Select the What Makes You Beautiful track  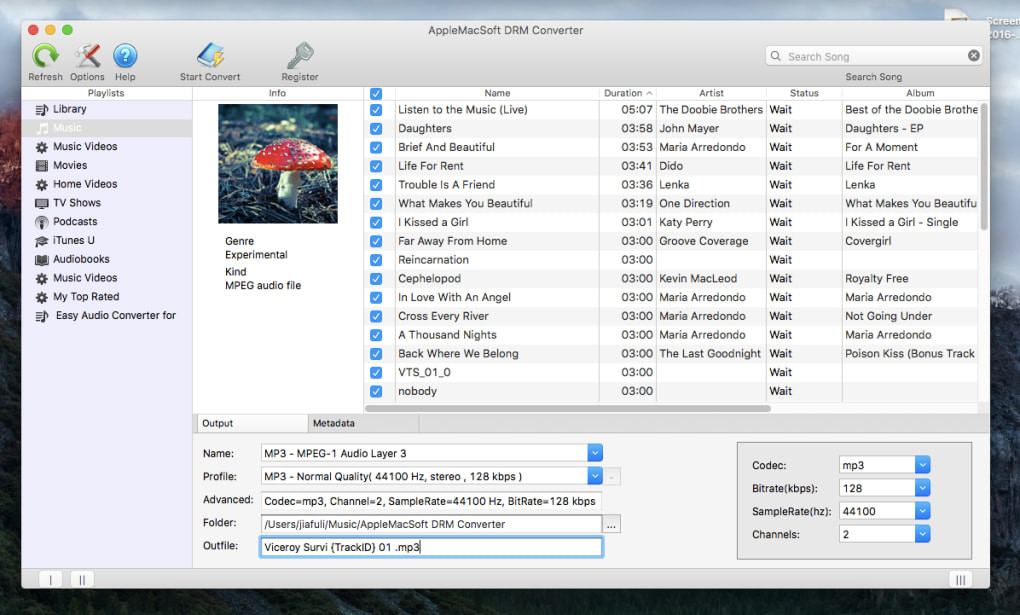pyautogui.click(x=465, y=204)
